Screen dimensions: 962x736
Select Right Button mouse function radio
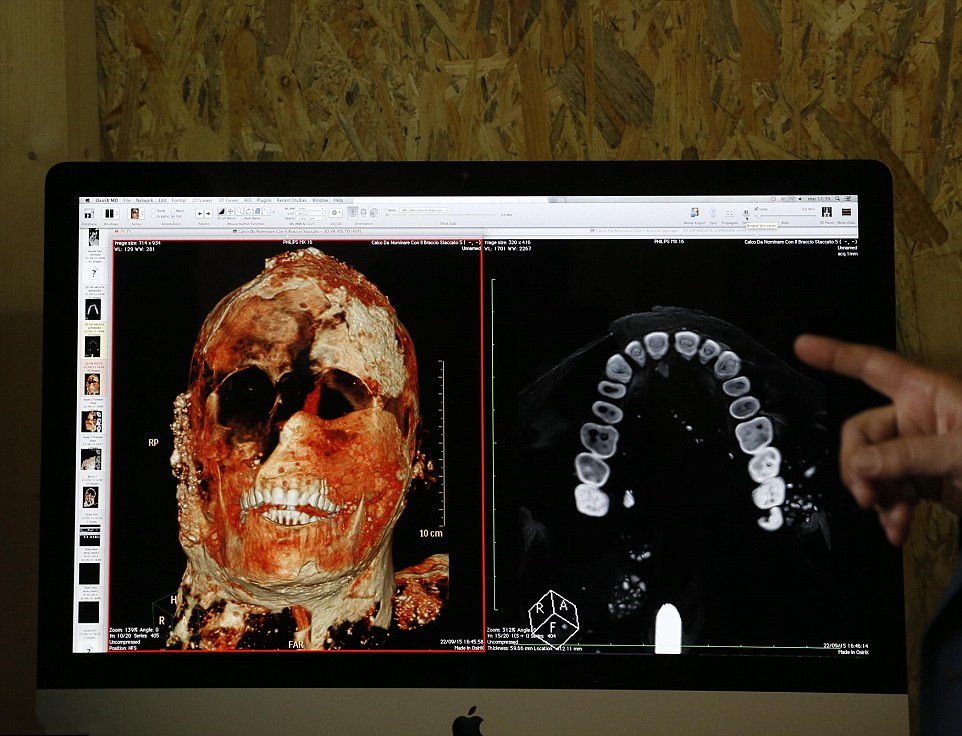click(x=242, y=218)
